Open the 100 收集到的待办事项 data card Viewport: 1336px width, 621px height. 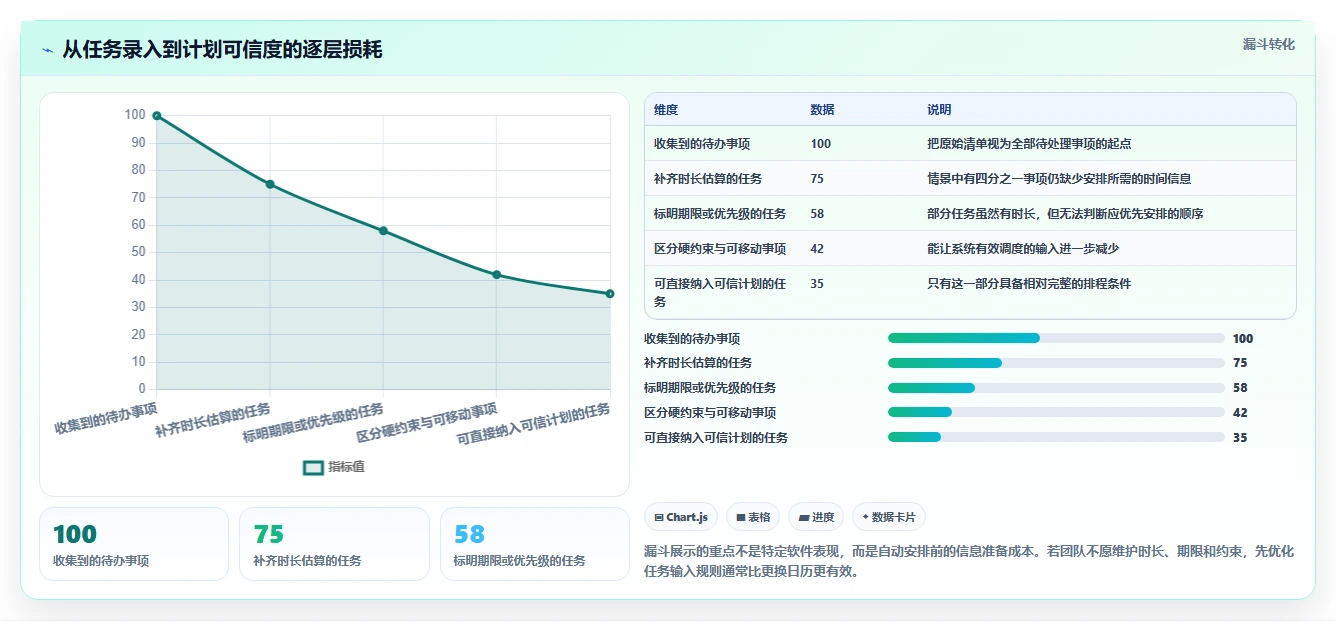tap(134, 544)
